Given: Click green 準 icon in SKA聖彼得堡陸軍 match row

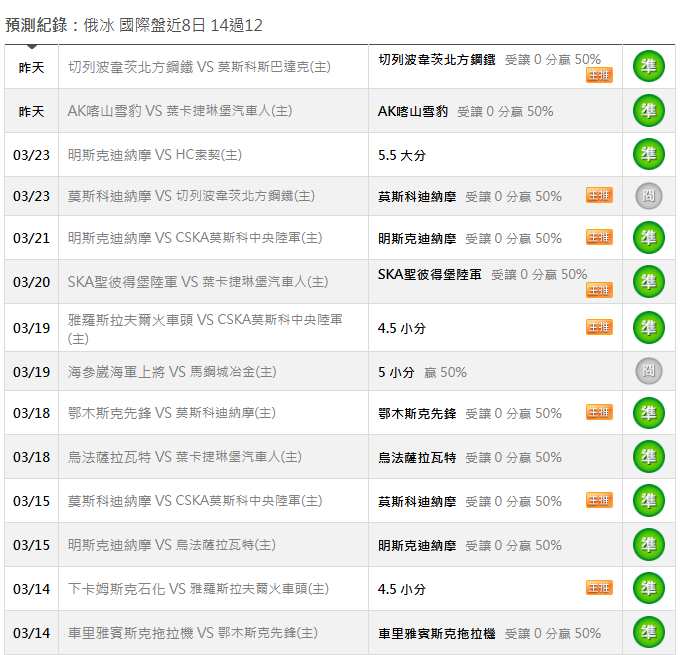Looking at the screenshot, I should pos(649,282).
